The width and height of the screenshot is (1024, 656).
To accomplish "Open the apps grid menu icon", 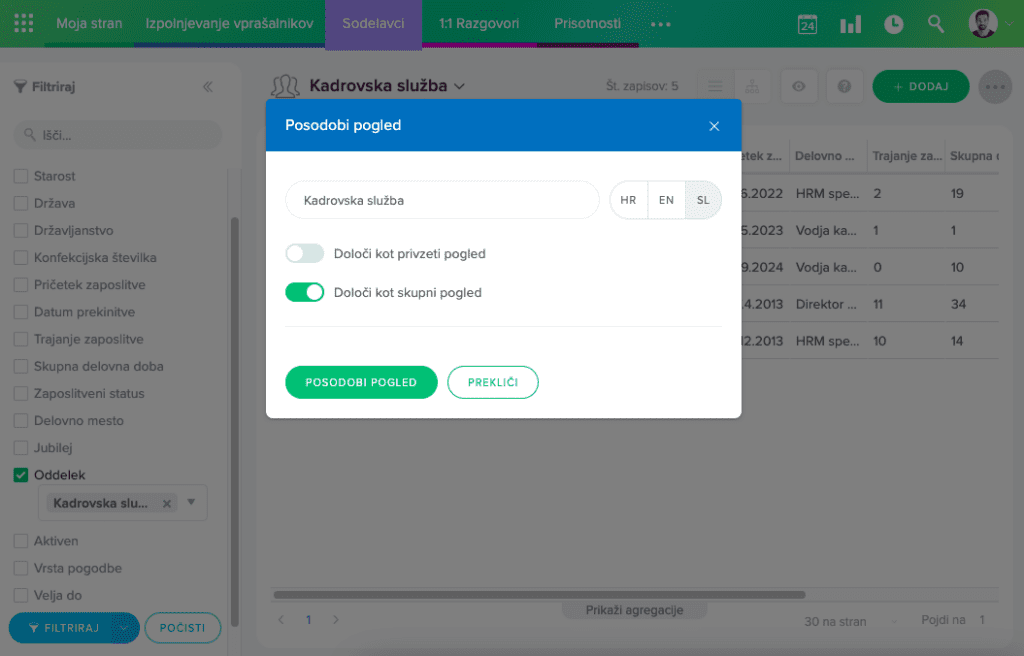I will click(x=24, y=24).
